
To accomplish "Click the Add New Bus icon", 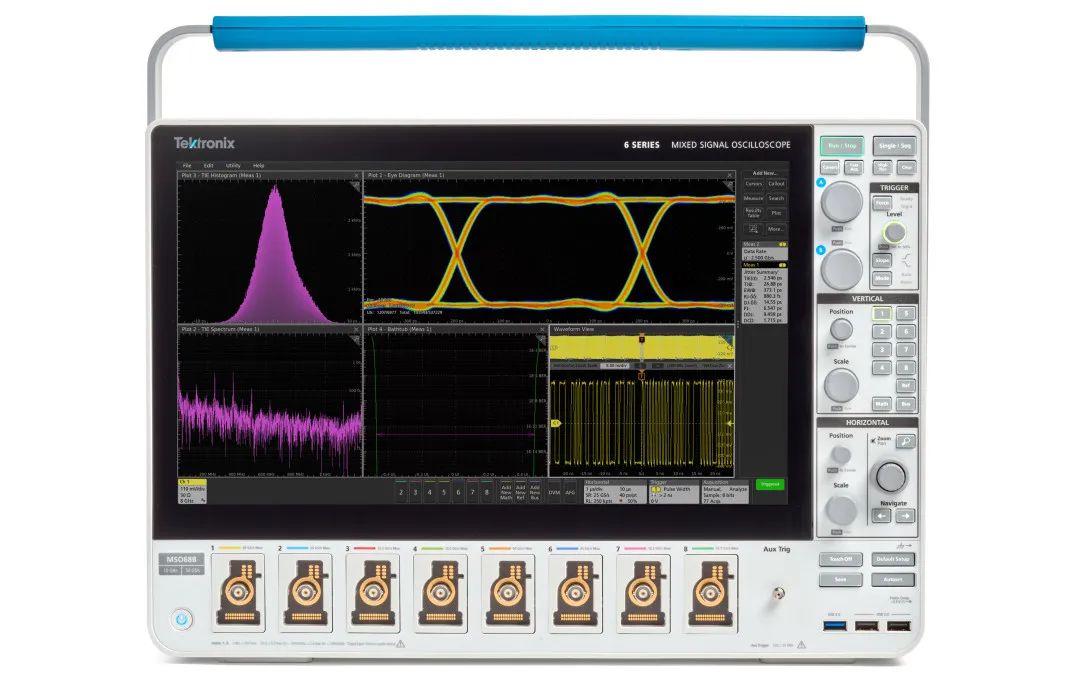I will point(534,492).
